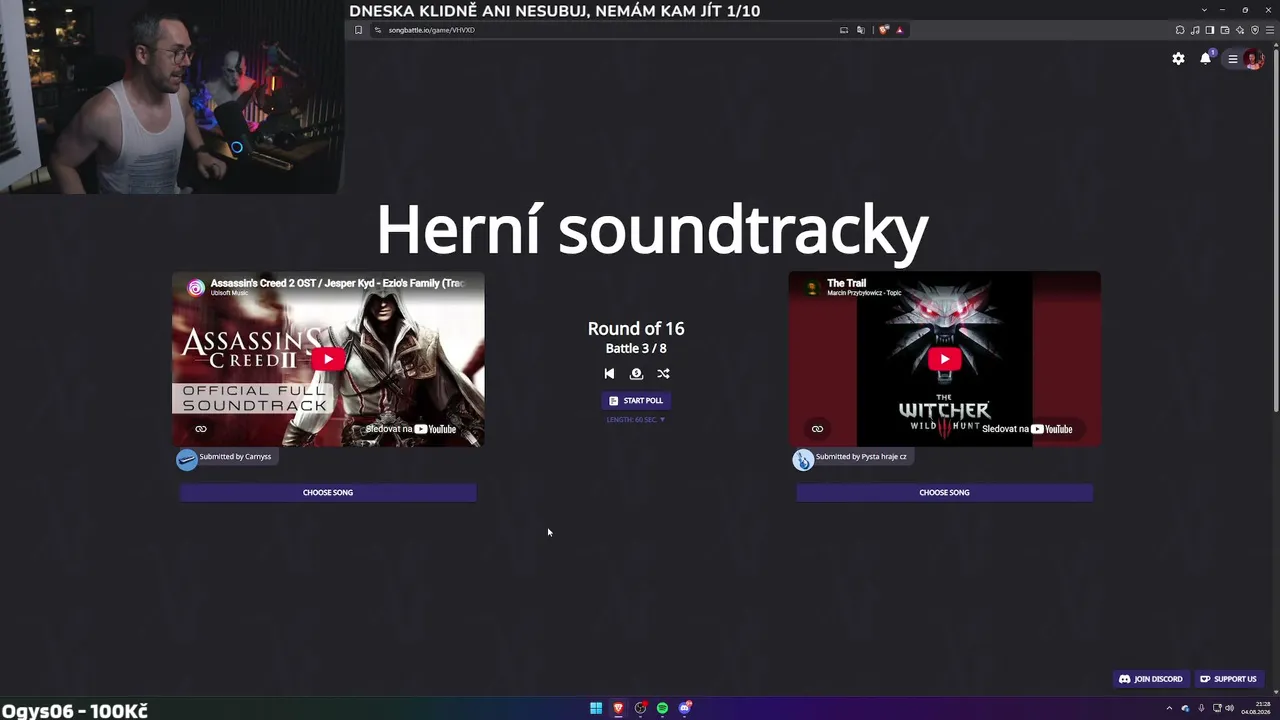Click the shuffle battles icon
Viewport: 1280px width, 720px height.
pyautogui.click(x=663, y=373)
